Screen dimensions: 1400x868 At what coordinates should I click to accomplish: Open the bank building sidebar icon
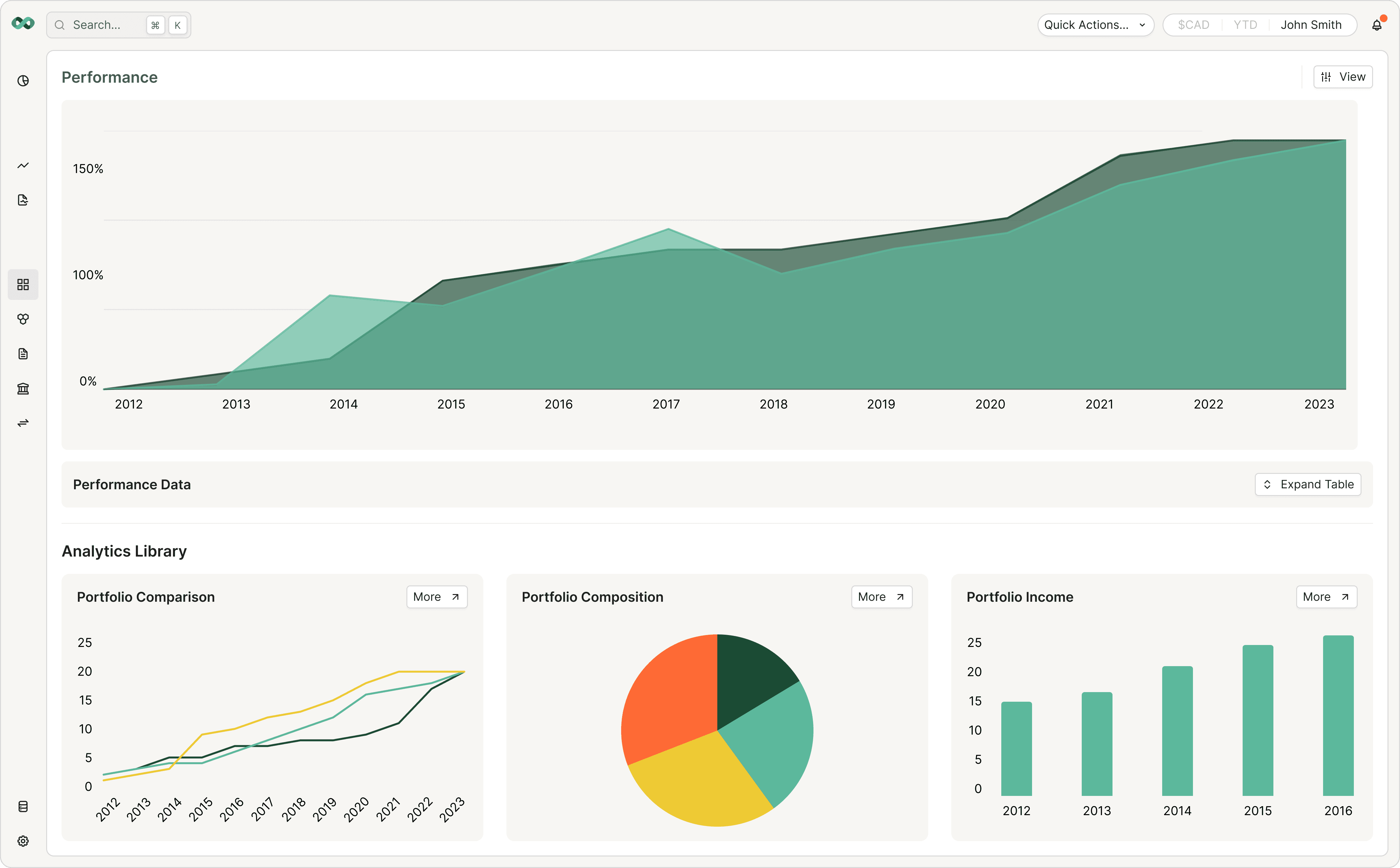pyautogui.click(x=23, y=389)
